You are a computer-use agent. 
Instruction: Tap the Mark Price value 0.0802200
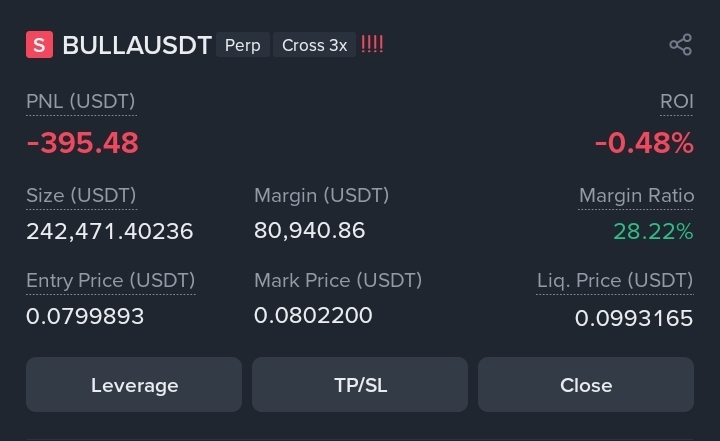[x=313, y=316]
